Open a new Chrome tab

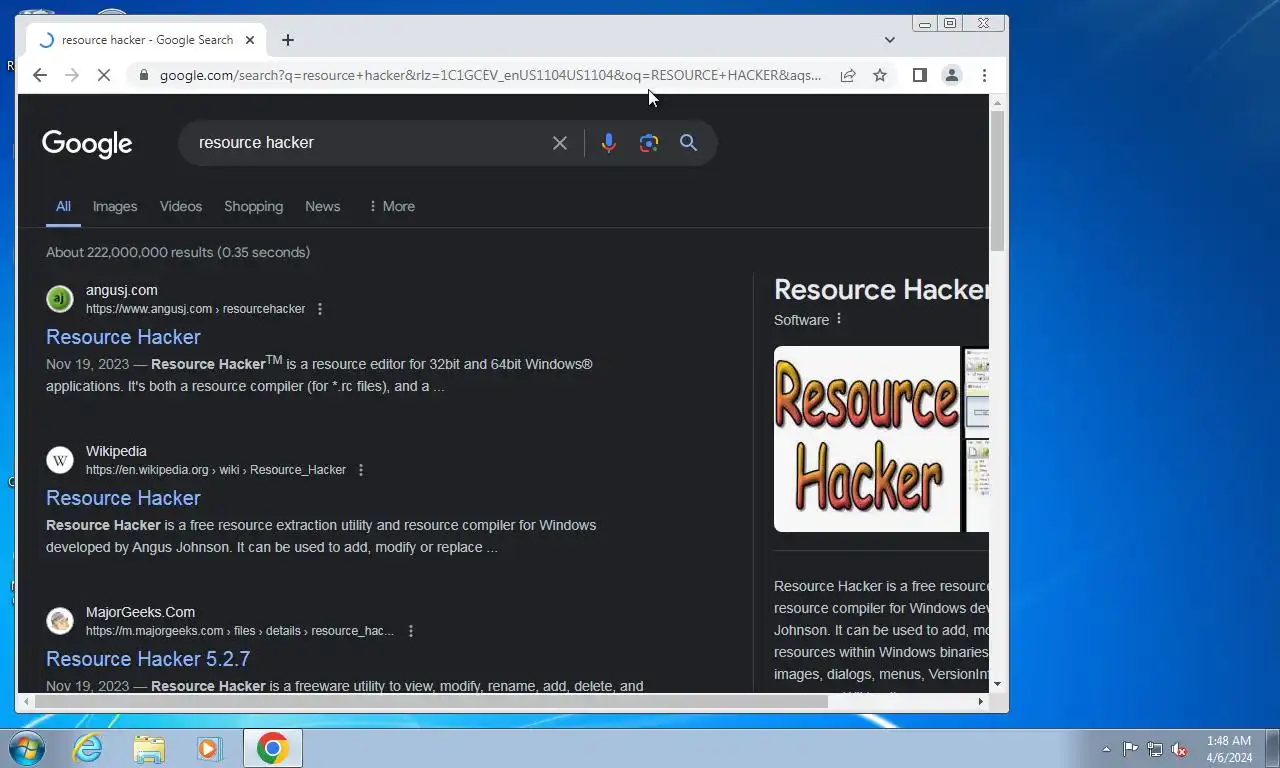[x=288, y=40]
